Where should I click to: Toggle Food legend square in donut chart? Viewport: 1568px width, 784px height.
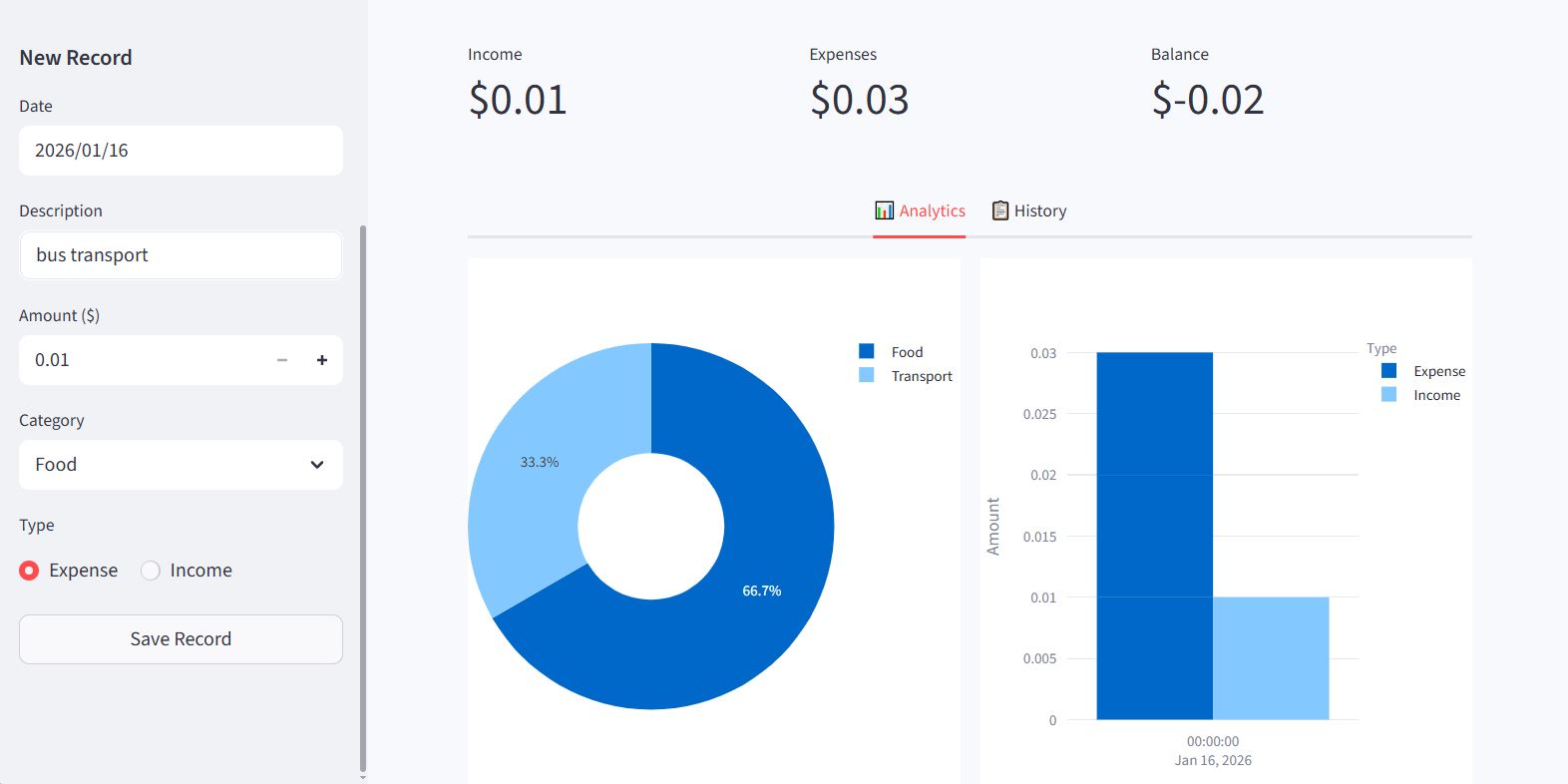[x=867, y=351]
